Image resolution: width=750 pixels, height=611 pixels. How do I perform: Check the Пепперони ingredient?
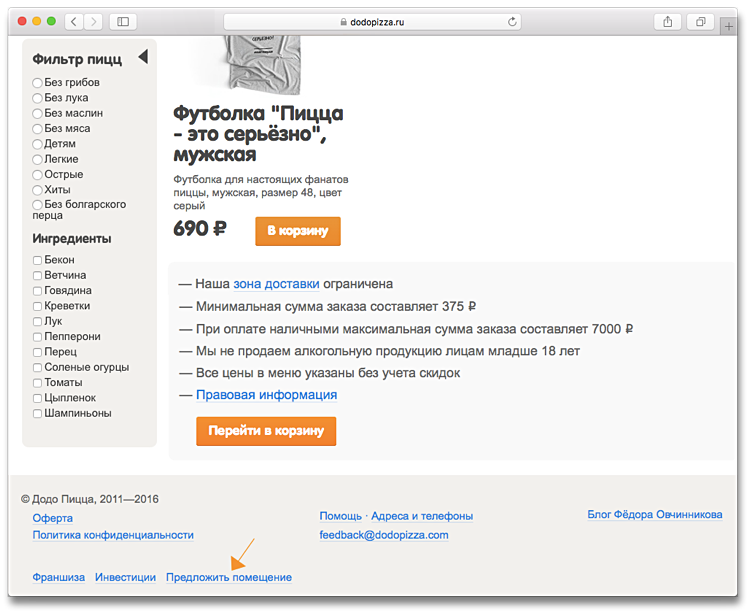37,337
